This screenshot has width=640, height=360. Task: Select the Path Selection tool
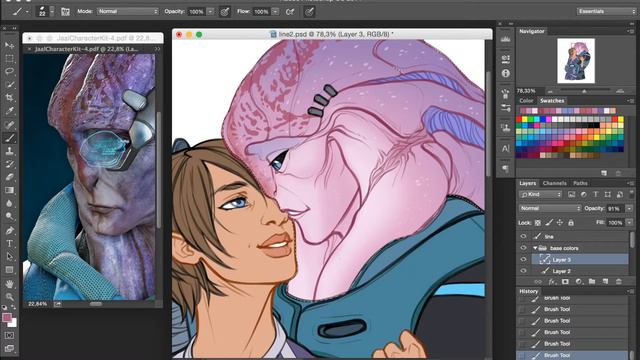pos(9,257)
